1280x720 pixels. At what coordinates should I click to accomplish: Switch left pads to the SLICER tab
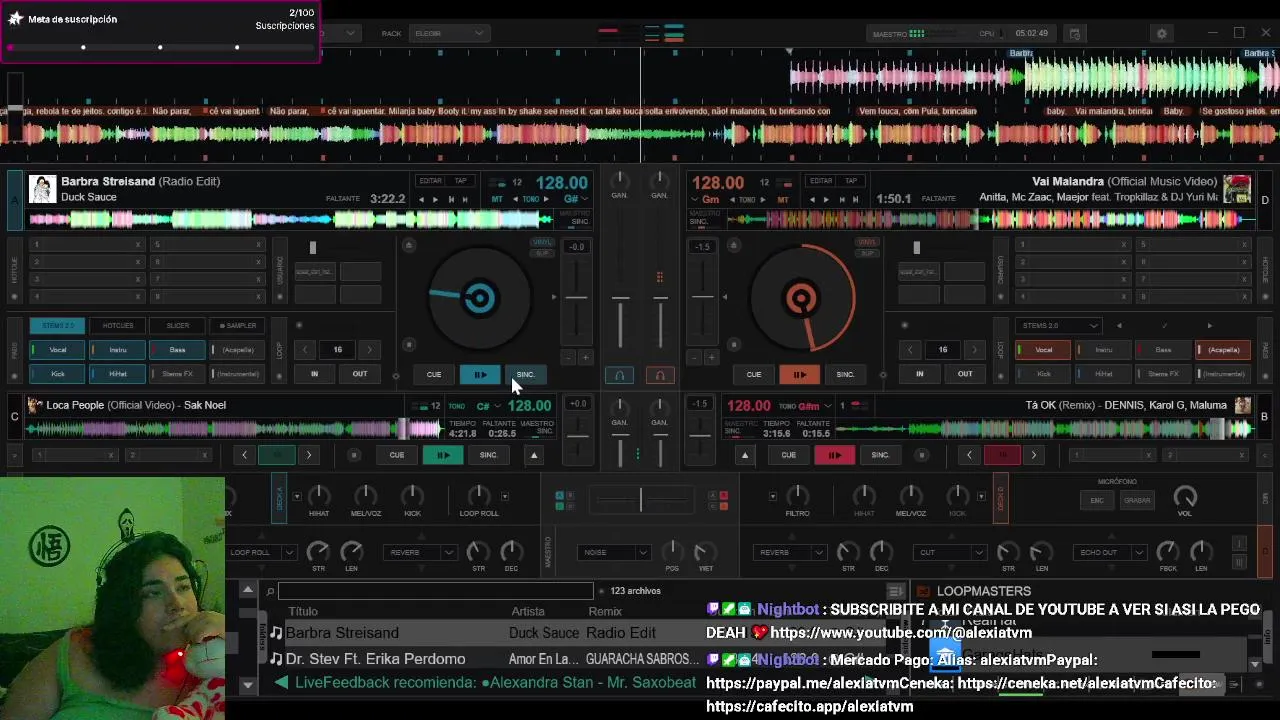(177, 326)
